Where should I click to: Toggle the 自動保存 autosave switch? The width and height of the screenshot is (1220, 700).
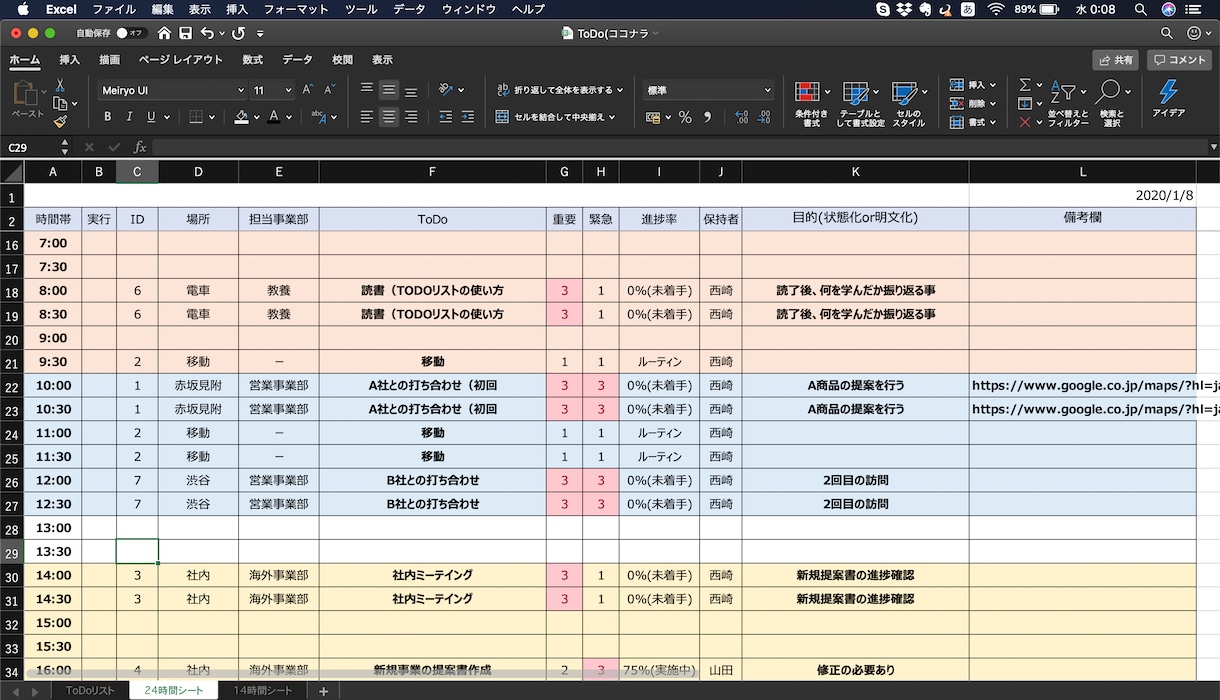pyautogui.click(x=130, y=33)
